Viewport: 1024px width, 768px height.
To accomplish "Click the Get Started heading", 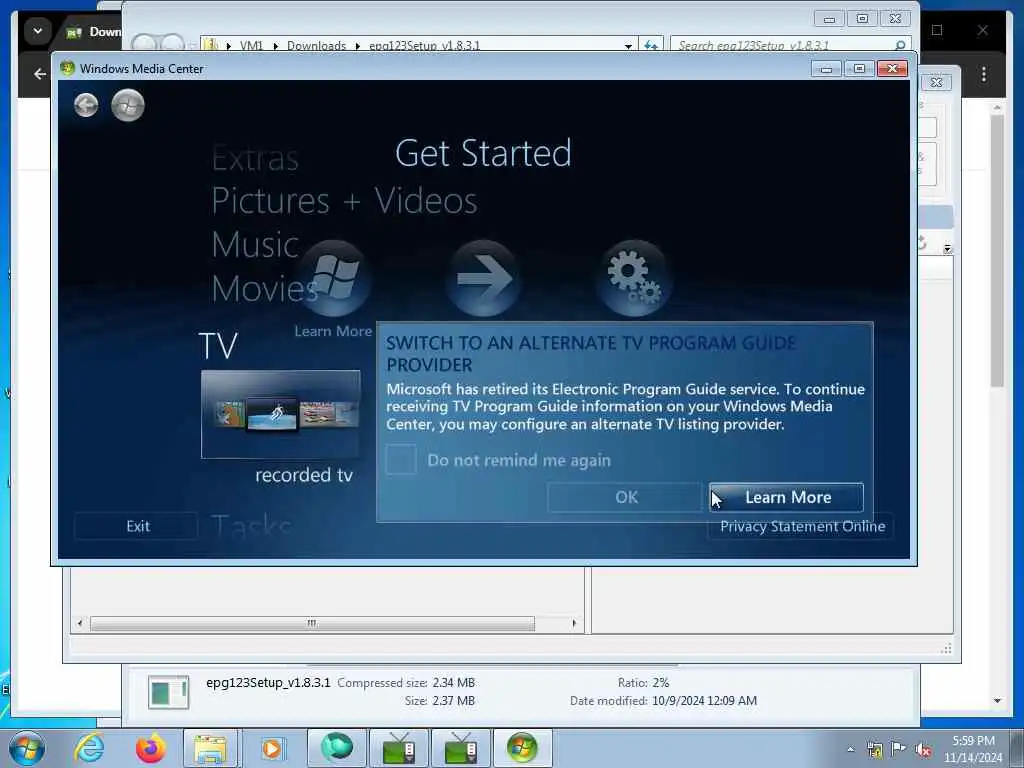I will [483, 153].
